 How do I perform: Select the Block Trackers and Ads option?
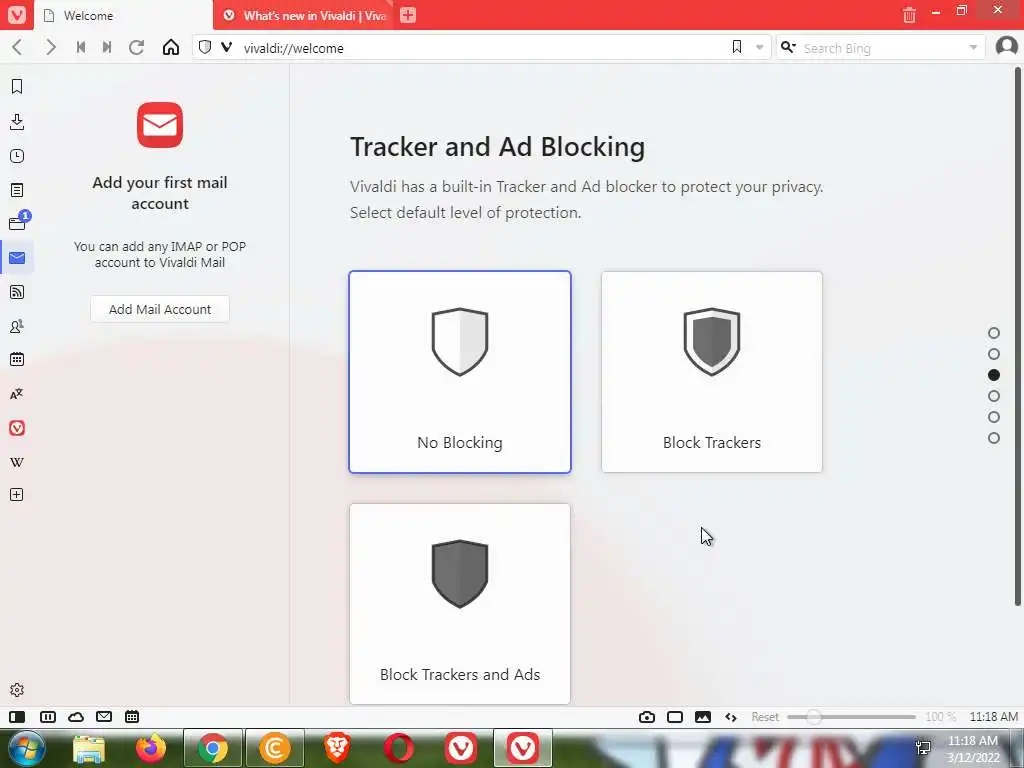pyautogui.click(x=460, y=603)
